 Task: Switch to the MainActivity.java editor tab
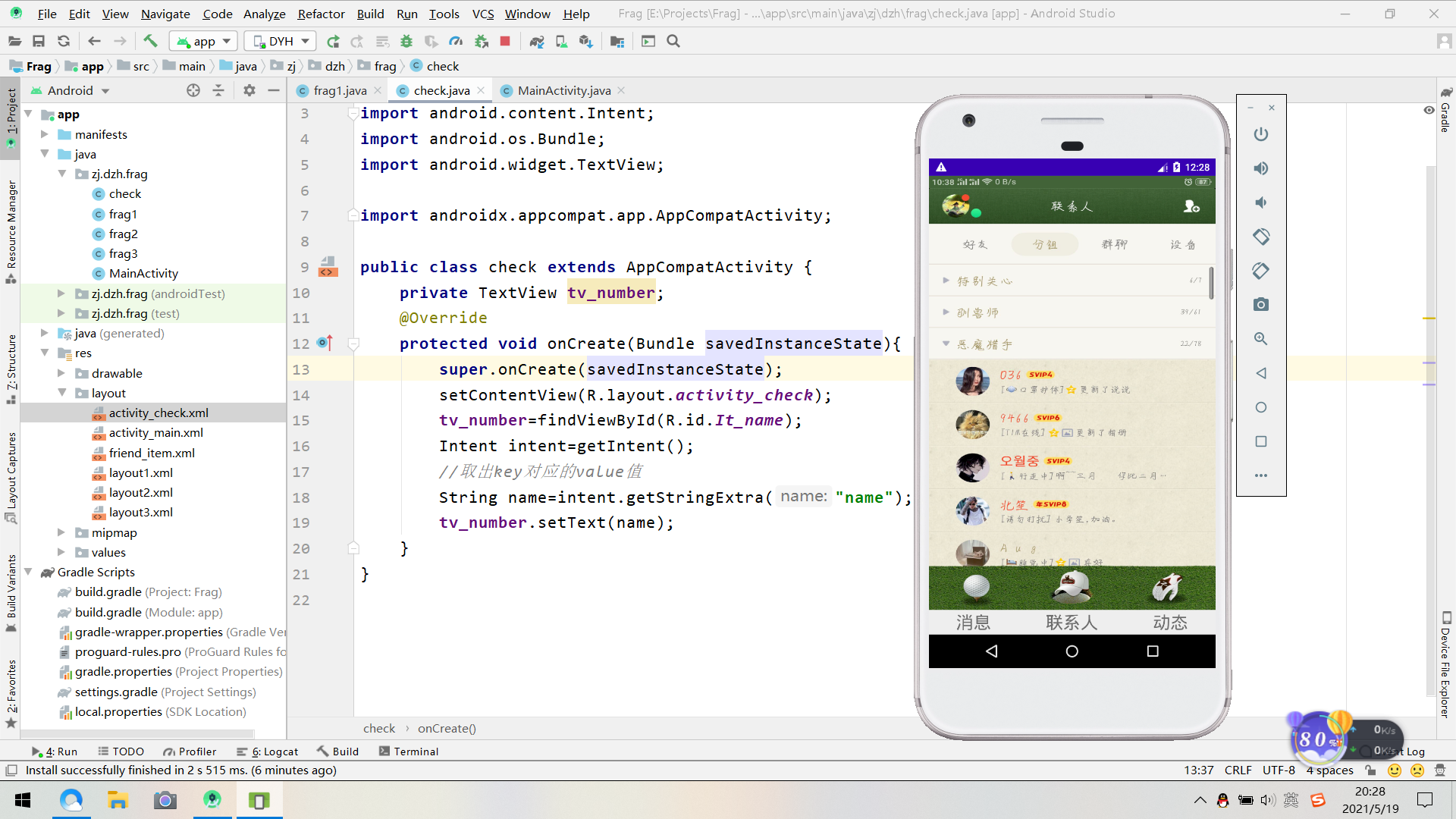(x=563, y=90)
